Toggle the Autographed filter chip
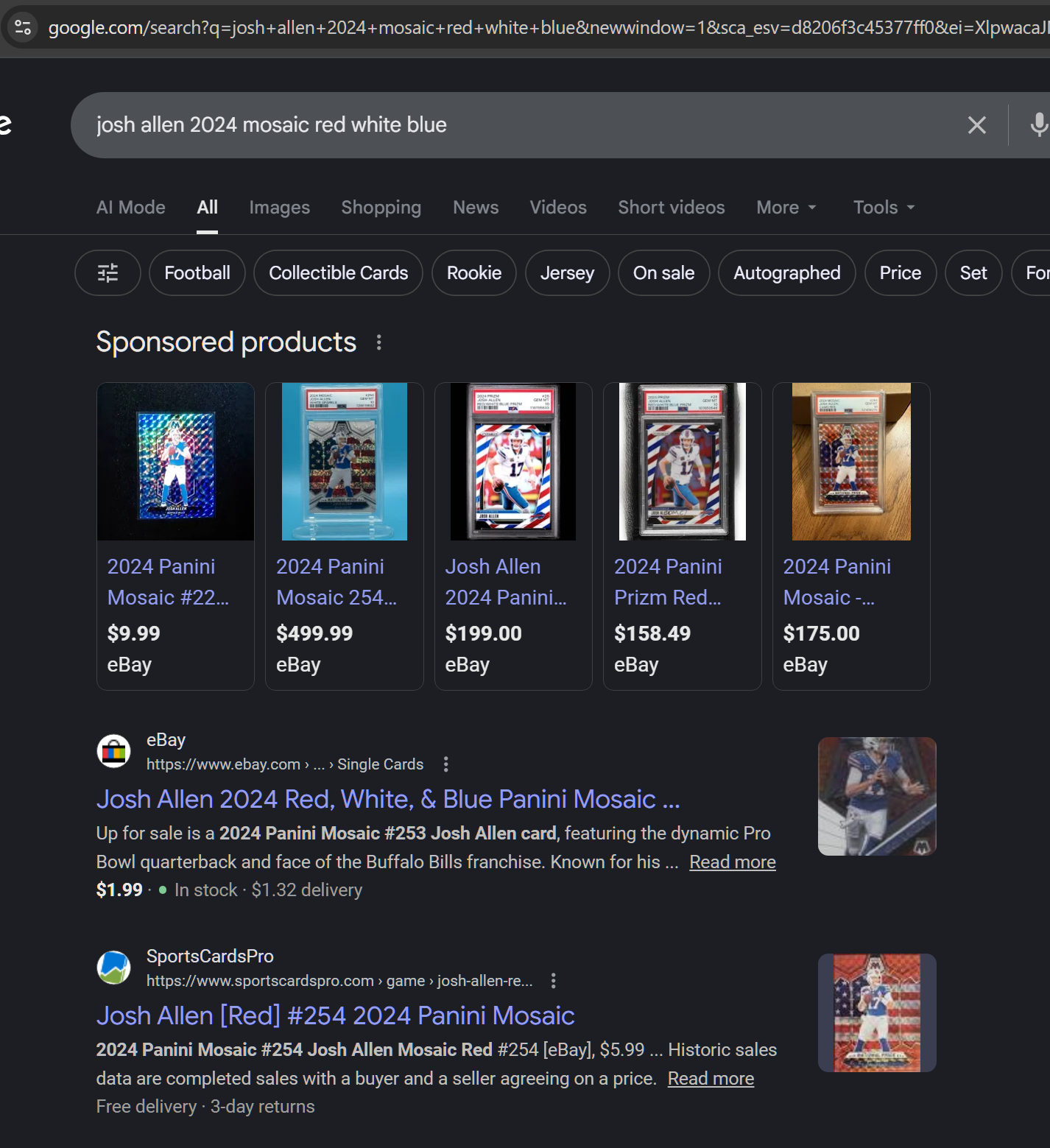This screenshot has width=1050, height=1148. (x=786, y=273)
